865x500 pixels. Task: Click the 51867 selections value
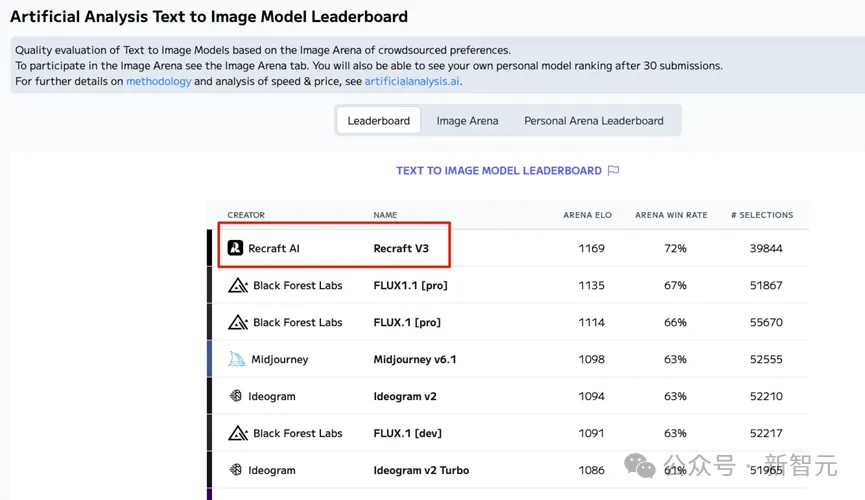tap(766, 285)
